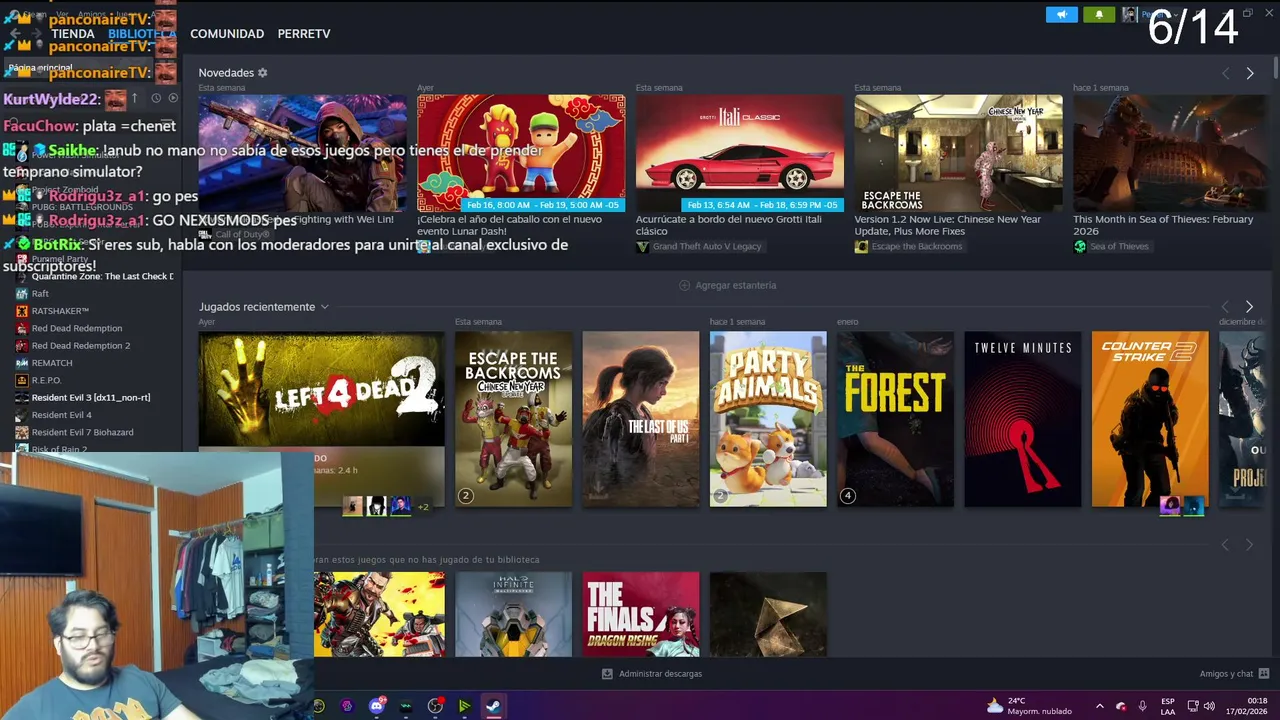Image resolution: width=1280 pixels, height=720 pixels.
Task: Open OBS Studio from the taskbar
Action: click(x=435, y=706)
